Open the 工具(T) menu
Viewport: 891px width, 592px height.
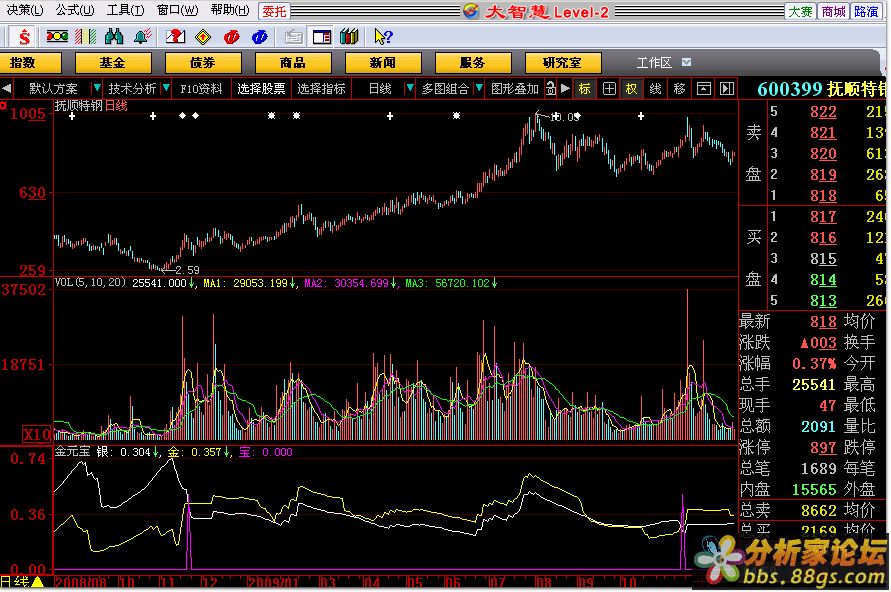point(126,10)
